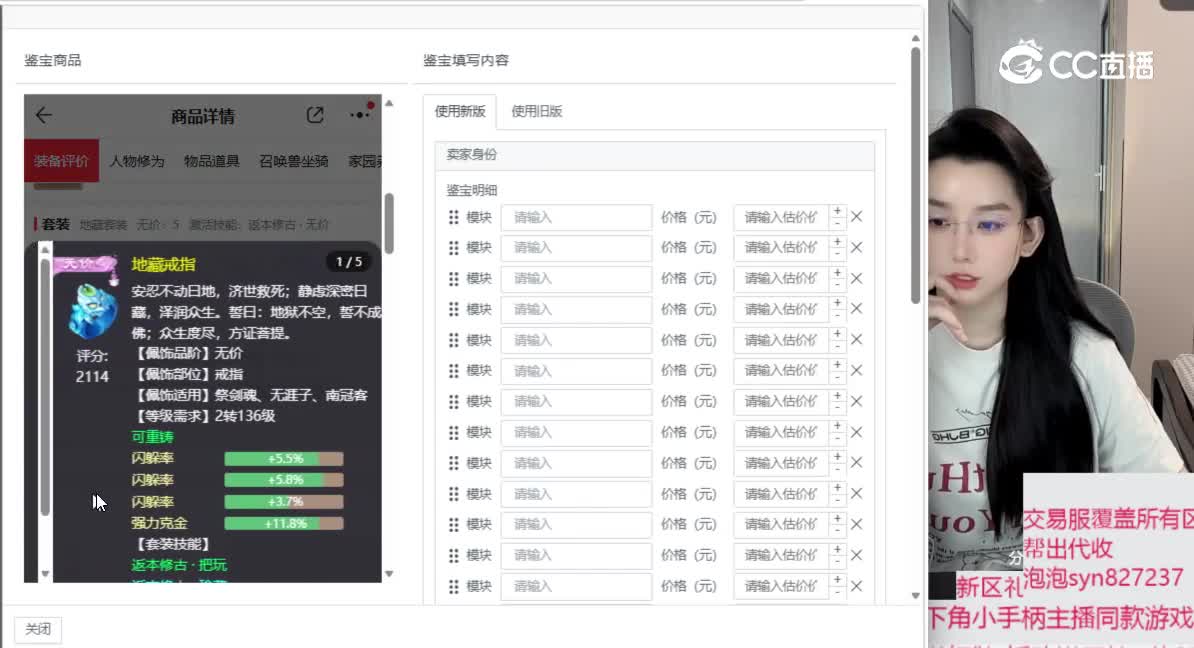This screenshot has height=648, width=1194.
Task: Click the second row's 请输入估价 price field
Action: coord(781,247)
